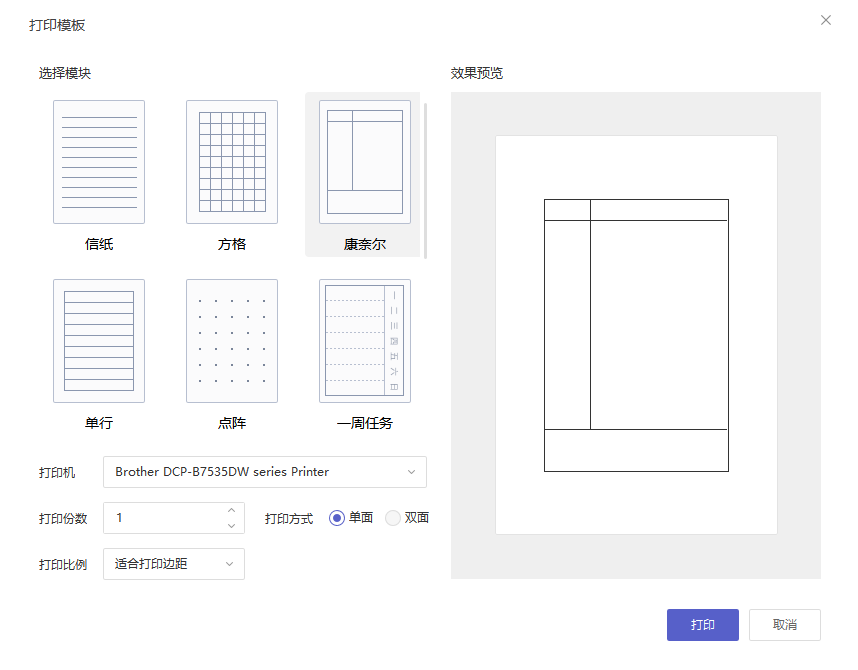Image resolution: width=858 pixels, height=670 pixels.
Task: Select the 信纸 lined paper template
Action: coord(99,162)
